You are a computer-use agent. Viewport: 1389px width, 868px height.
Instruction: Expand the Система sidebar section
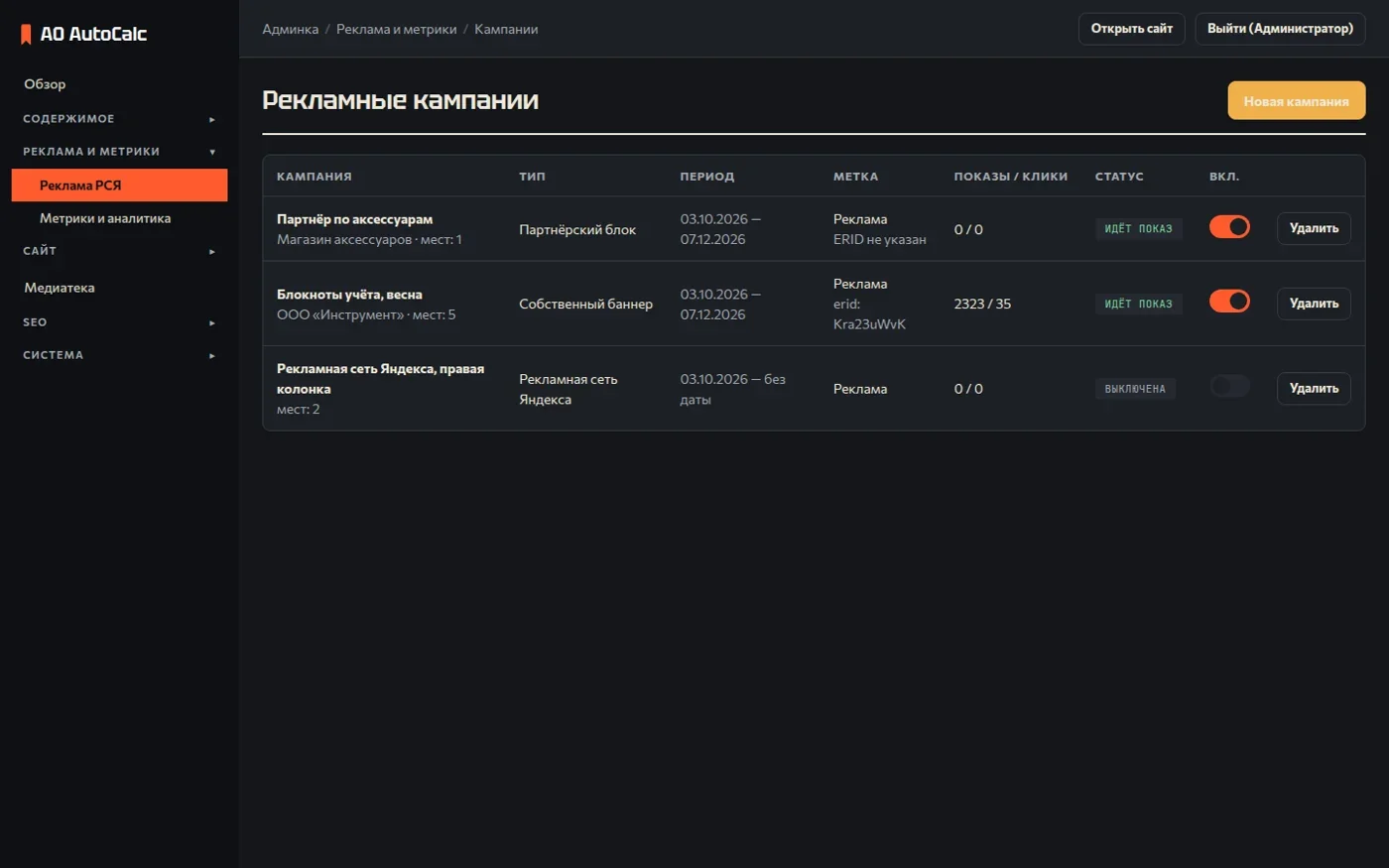tap(119, 355)
